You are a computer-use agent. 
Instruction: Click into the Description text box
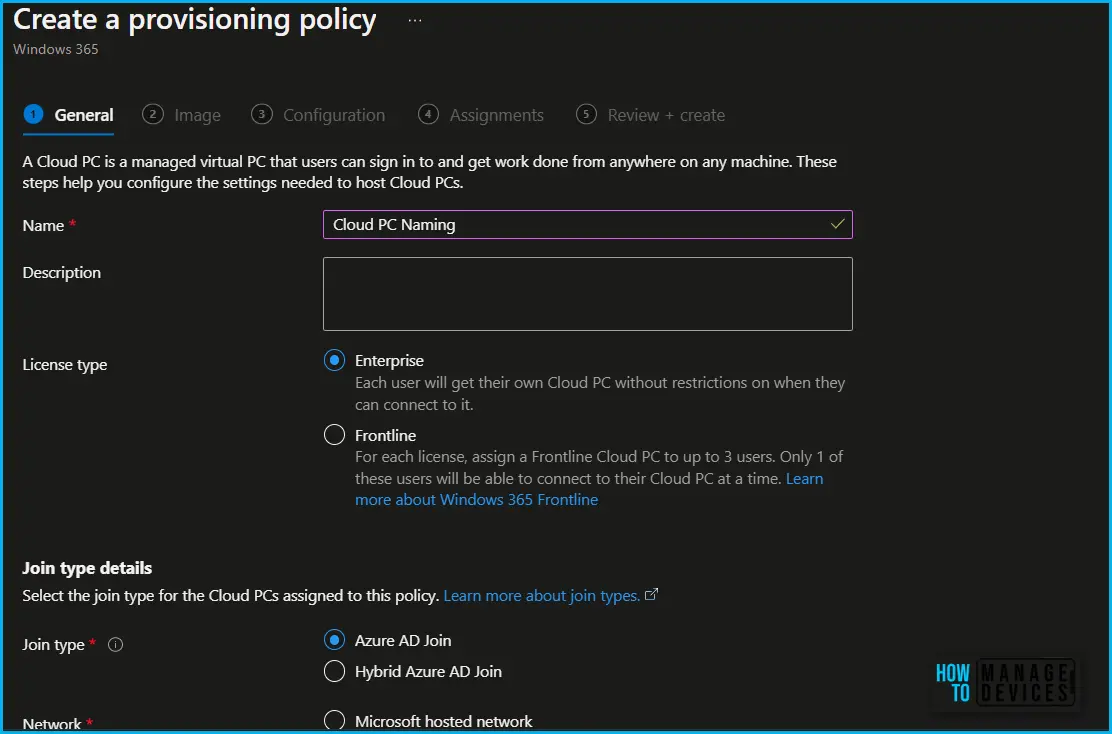click(x=587, y=294)
